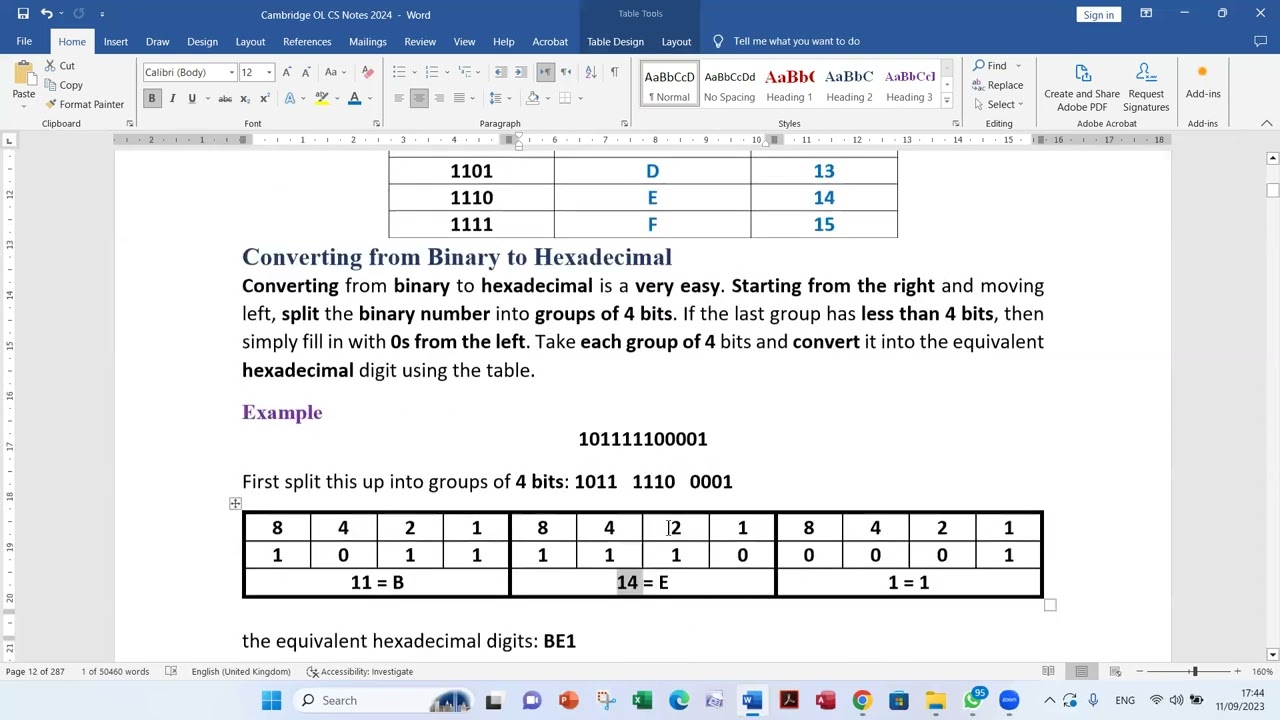Apply No Spacing style

[x=729, y=85]
